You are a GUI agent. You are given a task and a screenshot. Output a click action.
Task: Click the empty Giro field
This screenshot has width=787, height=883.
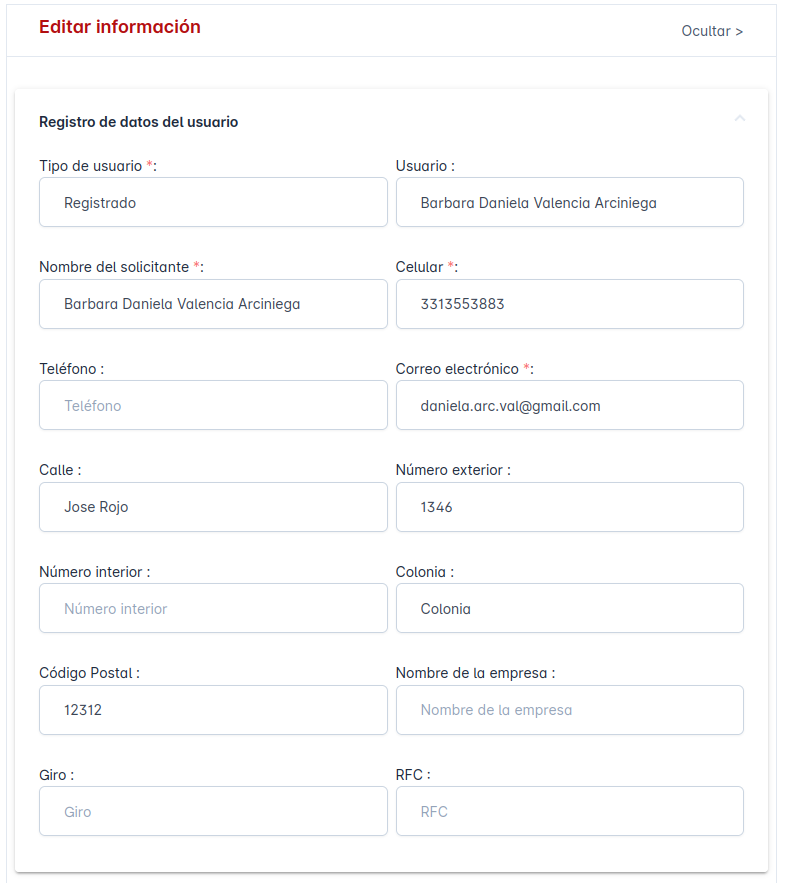(213, 812)
